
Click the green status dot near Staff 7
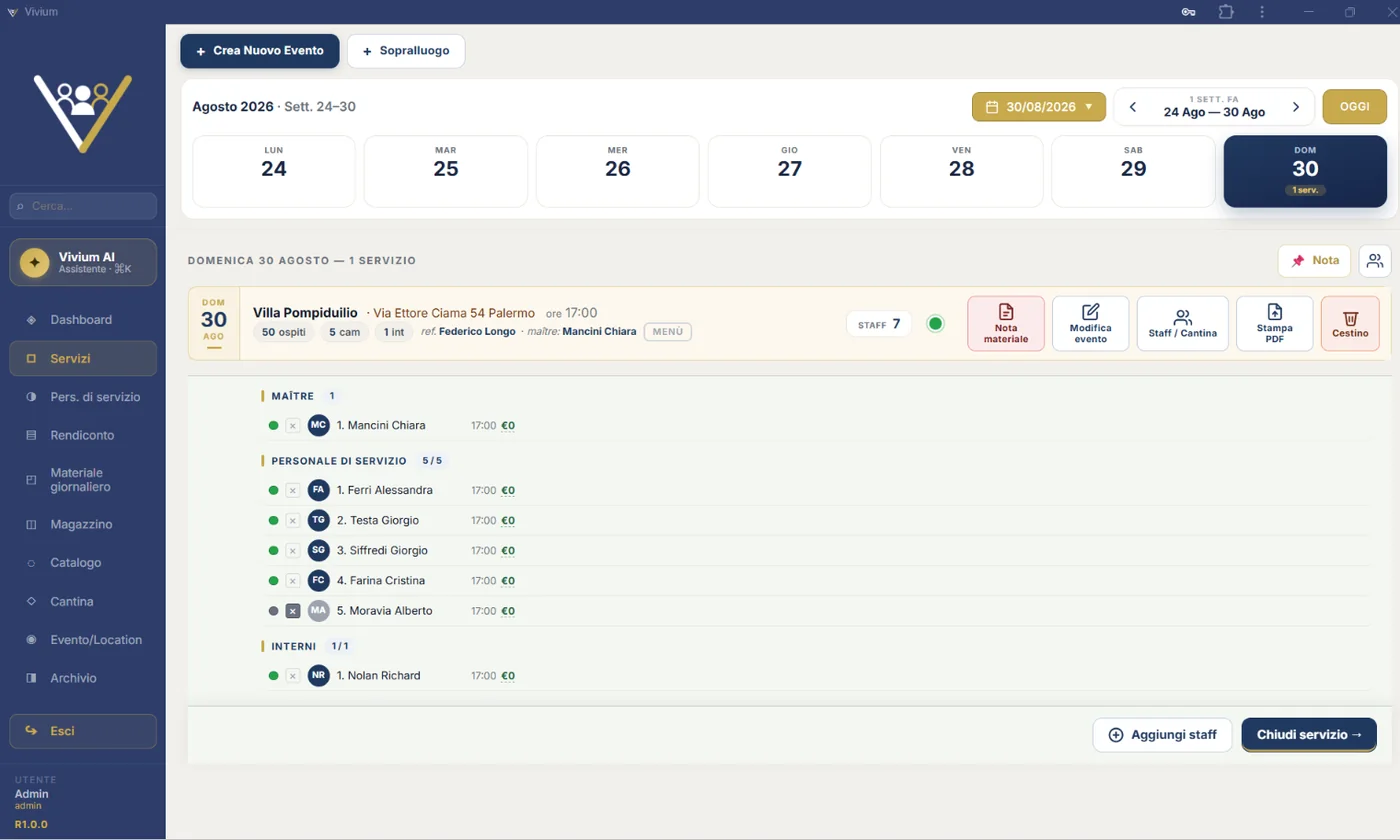pos(935,323)
